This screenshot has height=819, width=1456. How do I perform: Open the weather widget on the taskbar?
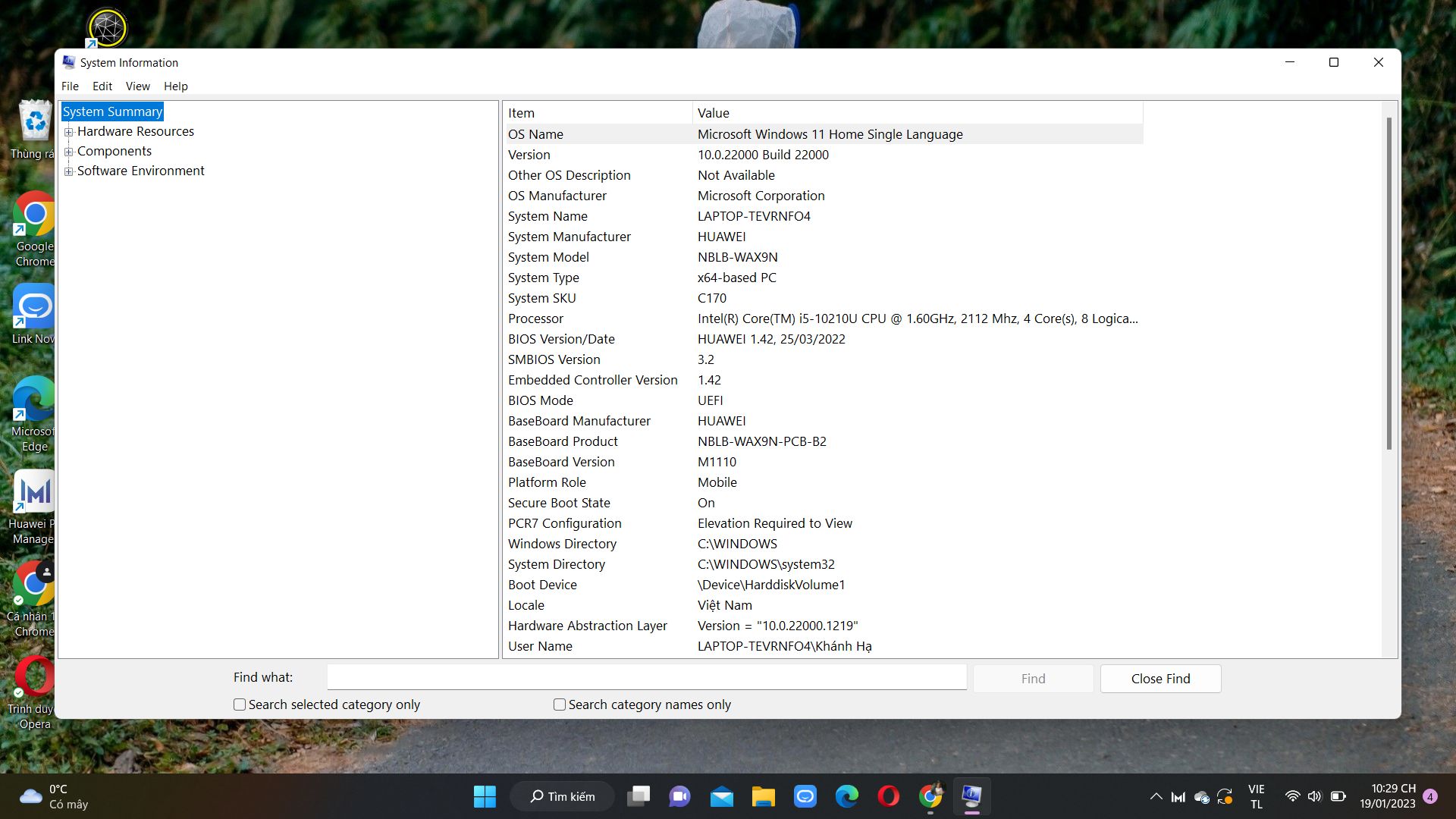click(x=53, y=796)
